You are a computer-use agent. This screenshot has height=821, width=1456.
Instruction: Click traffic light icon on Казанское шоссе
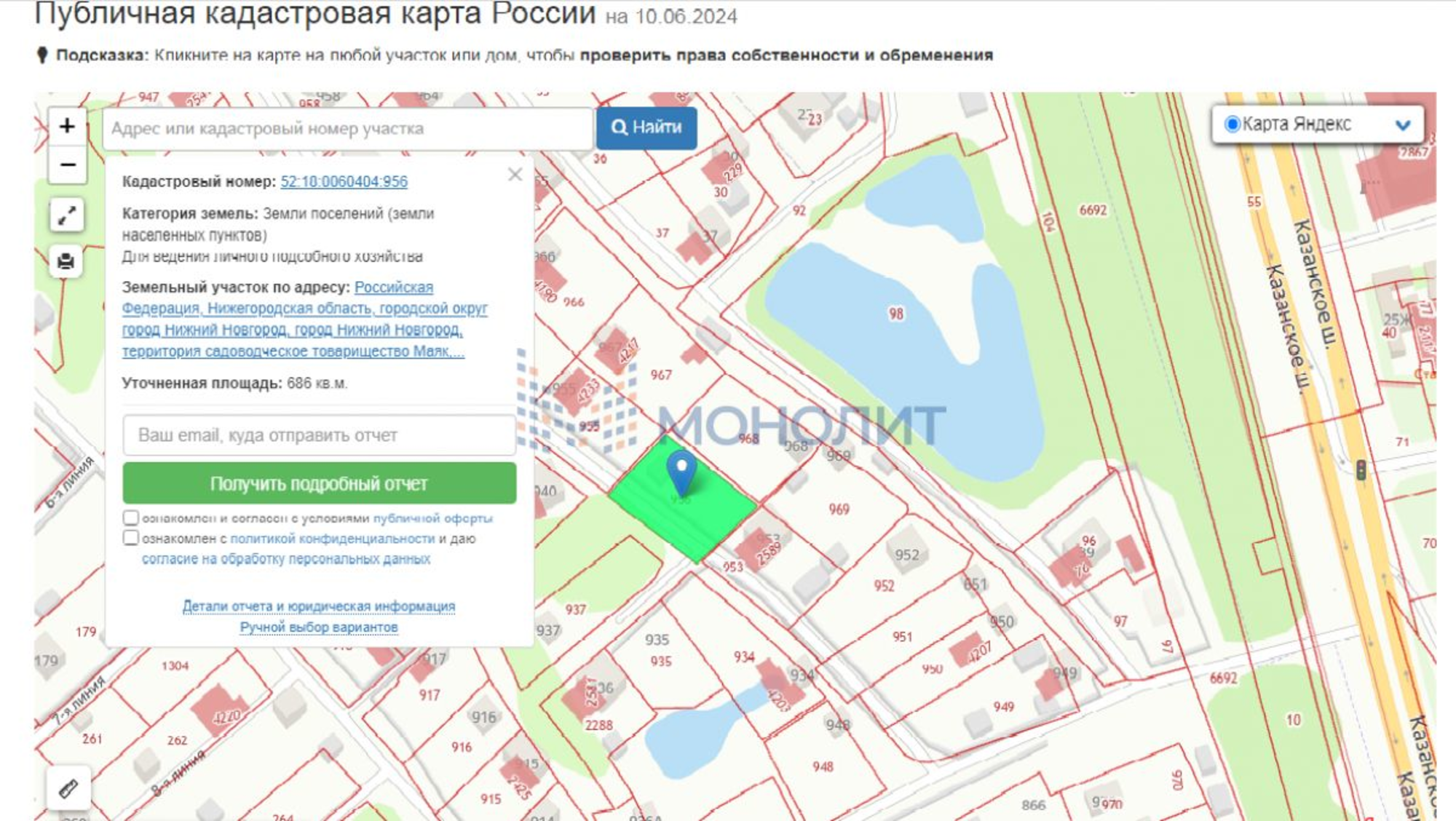pos(1361,469)
